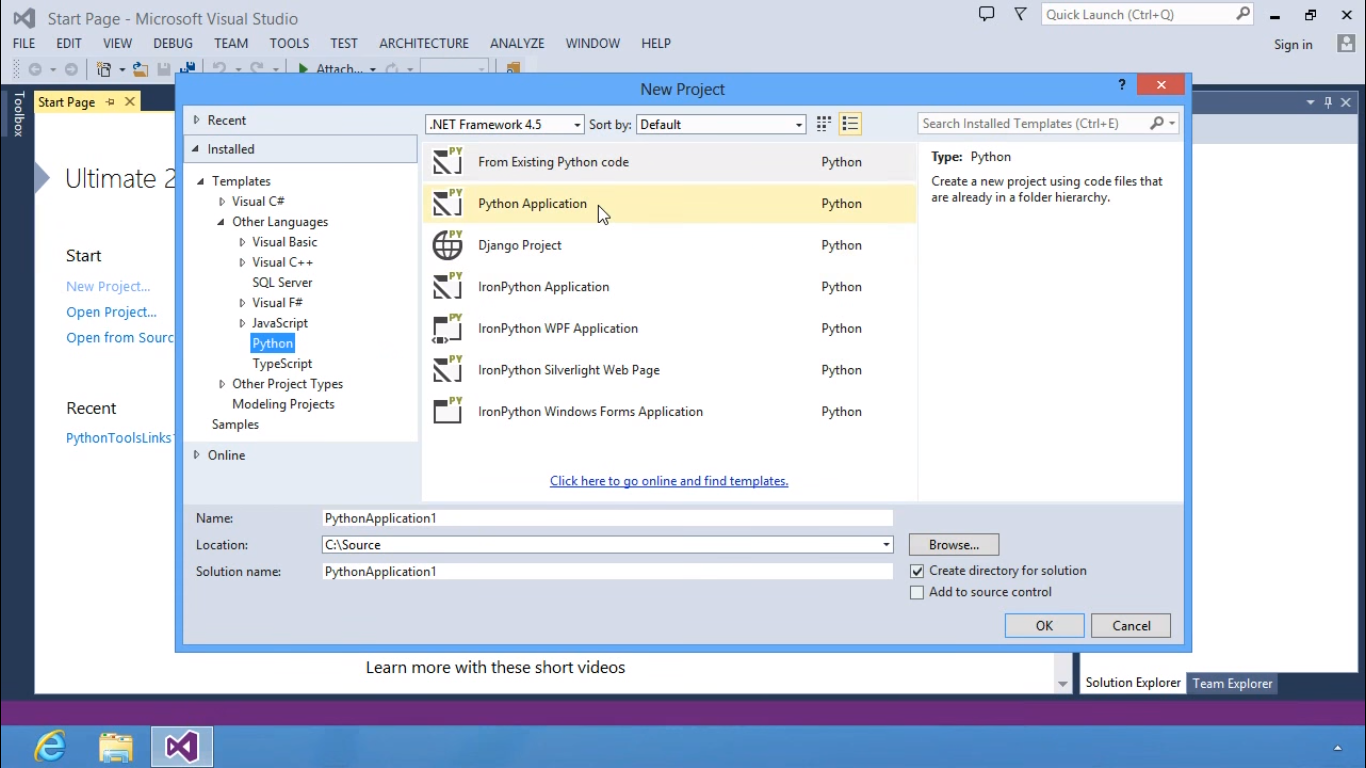Open the .NET Framework 4.5 dropdown
1366x768 pixels.
point(578,124)
